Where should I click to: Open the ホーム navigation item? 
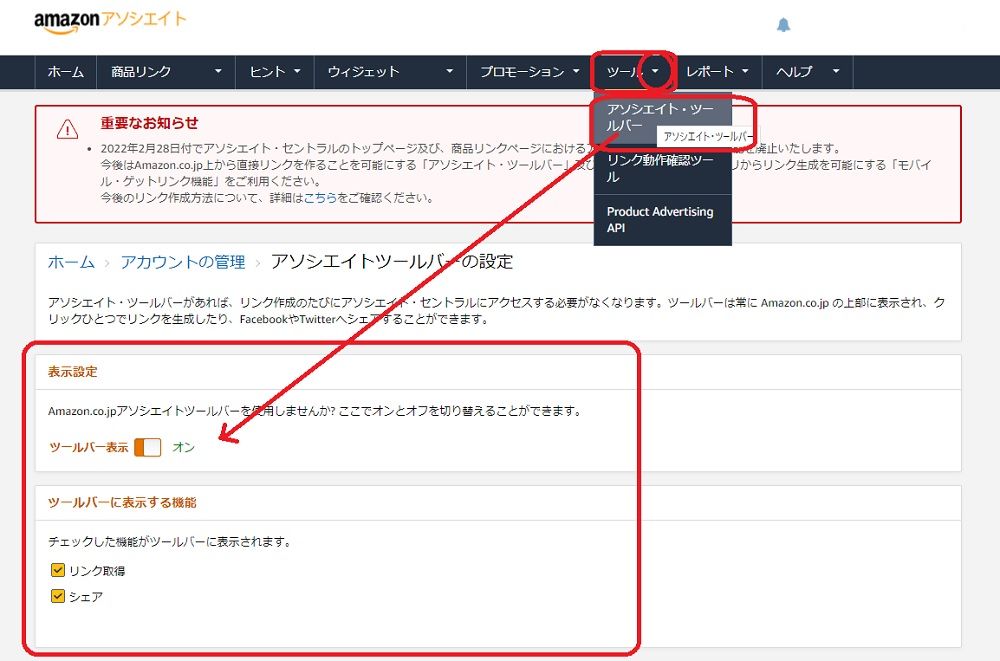coord(66,72)
